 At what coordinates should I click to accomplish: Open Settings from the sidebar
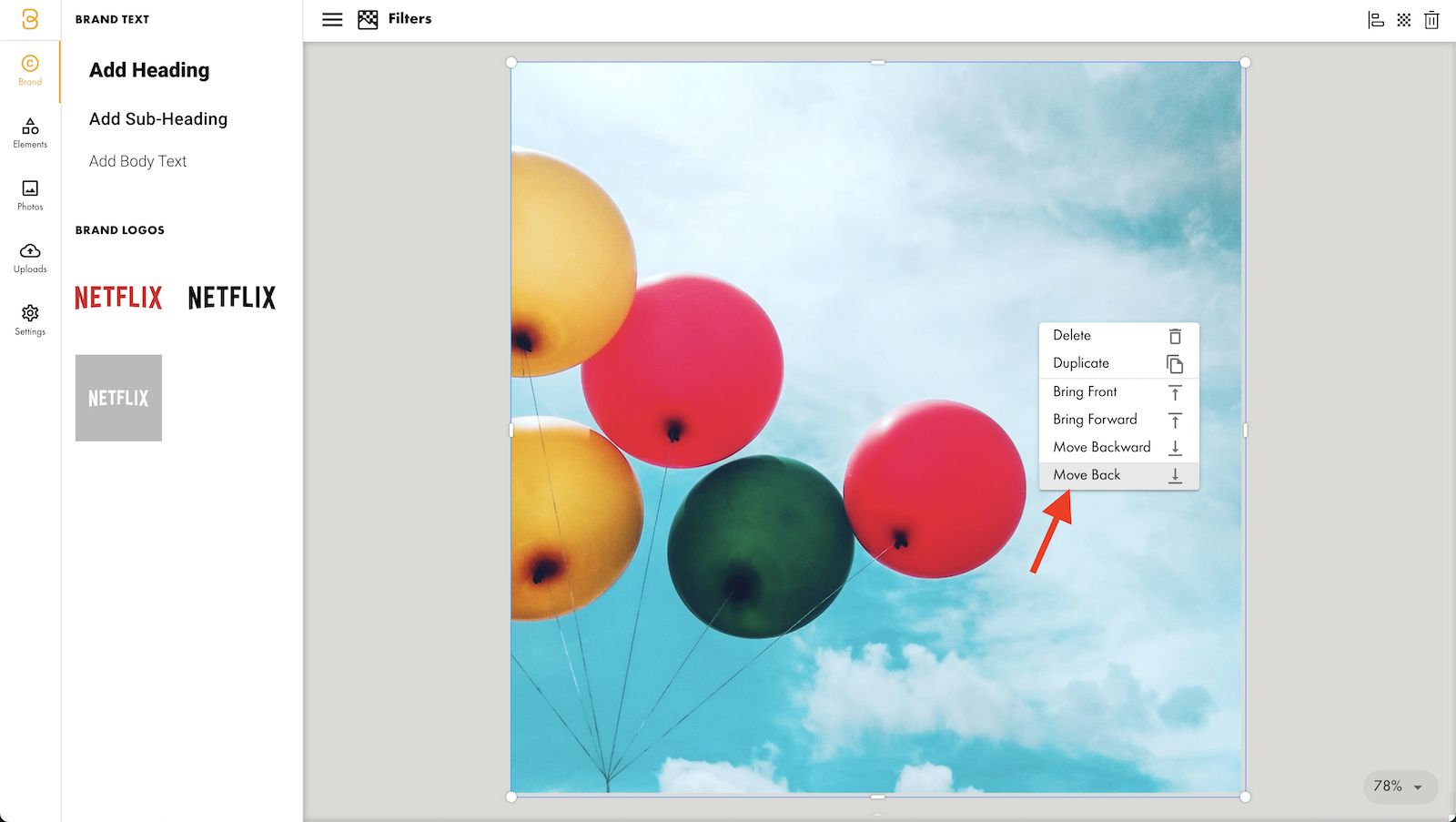30,320
